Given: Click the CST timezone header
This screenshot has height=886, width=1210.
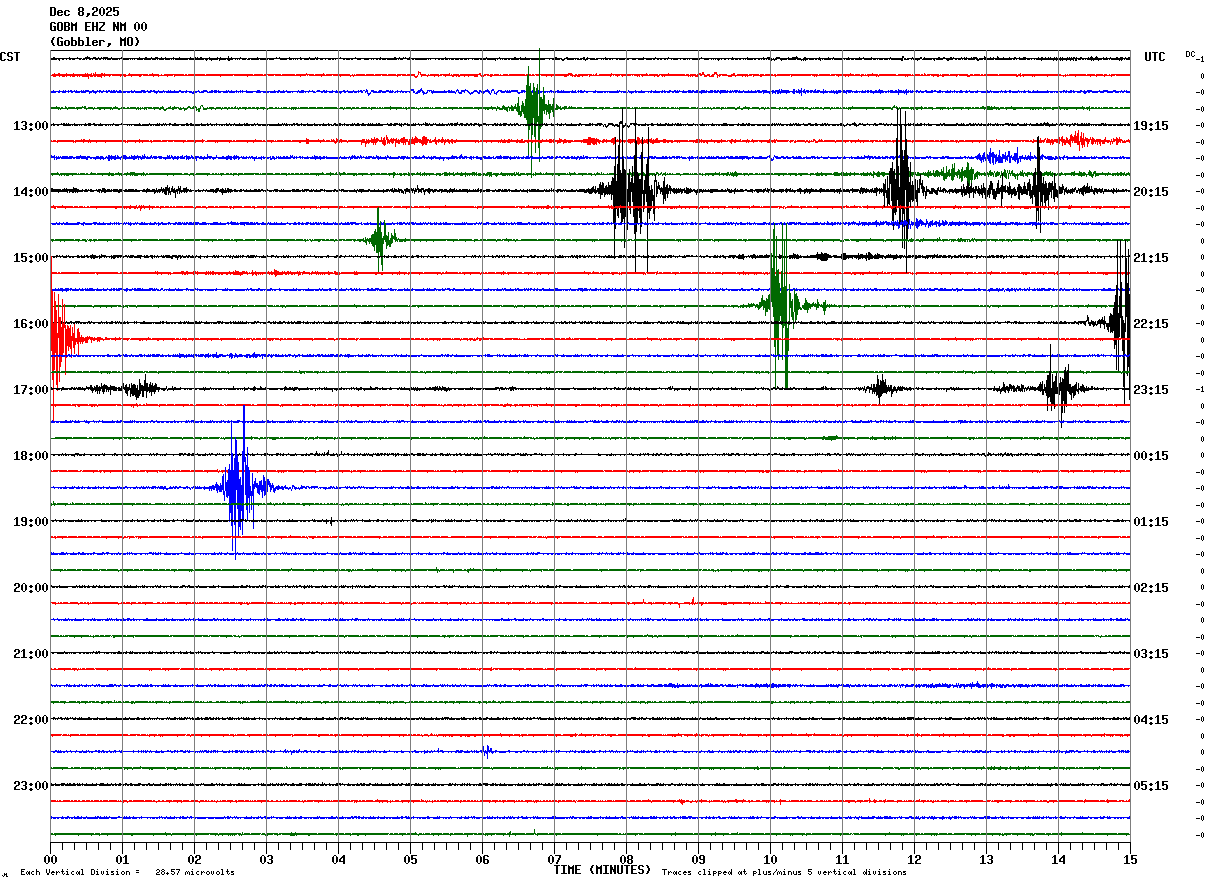Looking at the screenshot, I should (10, 57).
